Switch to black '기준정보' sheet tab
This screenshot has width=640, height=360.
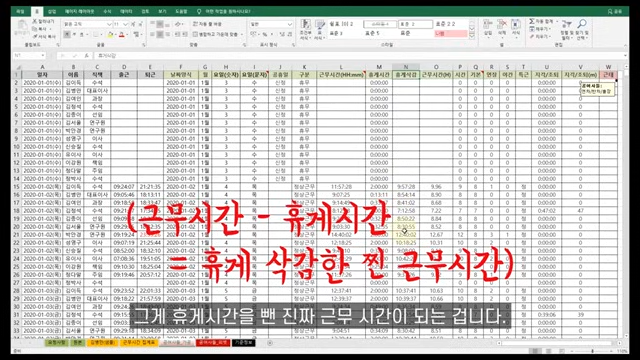tap(244, 343)
